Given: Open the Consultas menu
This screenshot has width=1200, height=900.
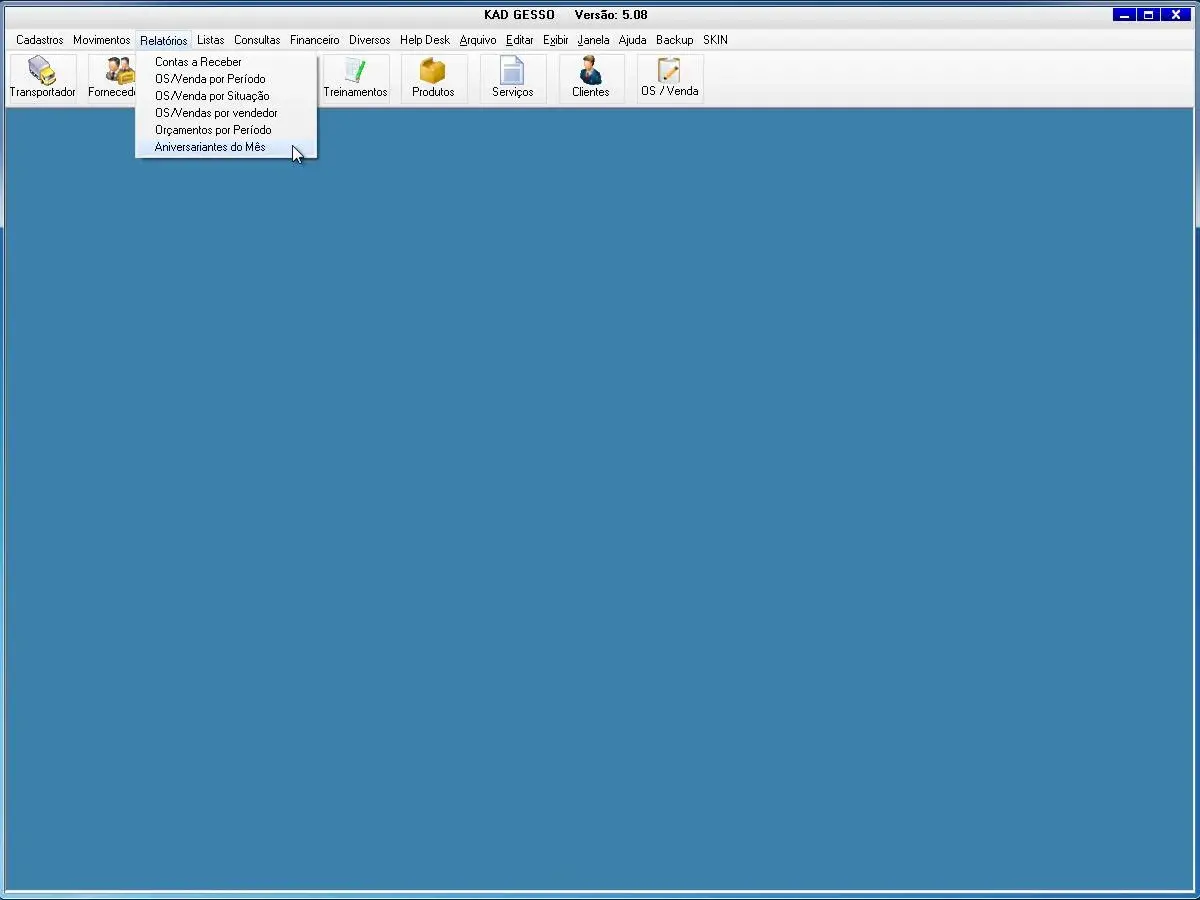Looking at the screenshot, I should point(257,40).
